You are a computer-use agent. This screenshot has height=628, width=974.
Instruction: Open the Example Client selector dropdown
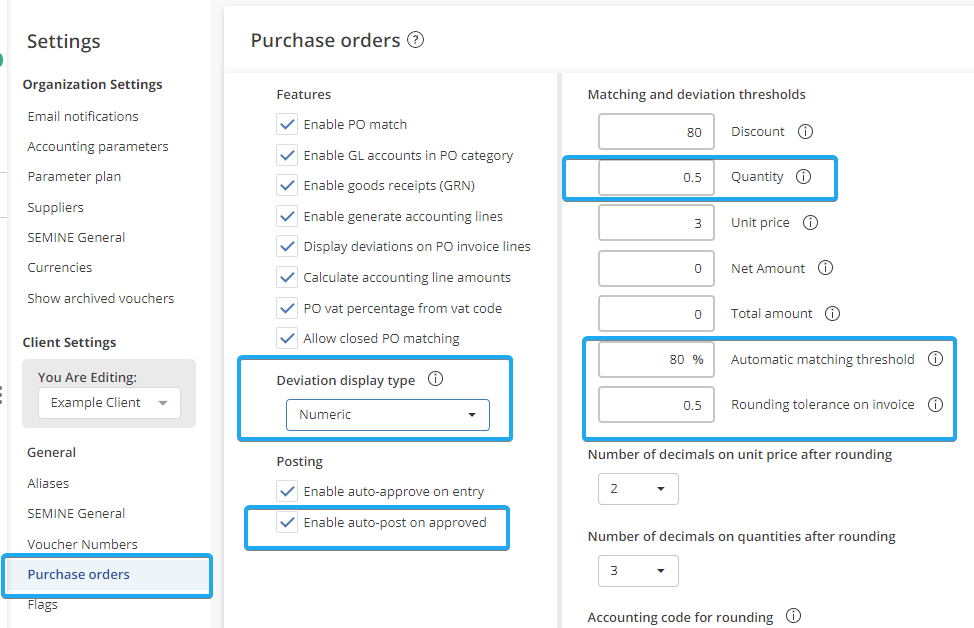[x=110, y=403]
